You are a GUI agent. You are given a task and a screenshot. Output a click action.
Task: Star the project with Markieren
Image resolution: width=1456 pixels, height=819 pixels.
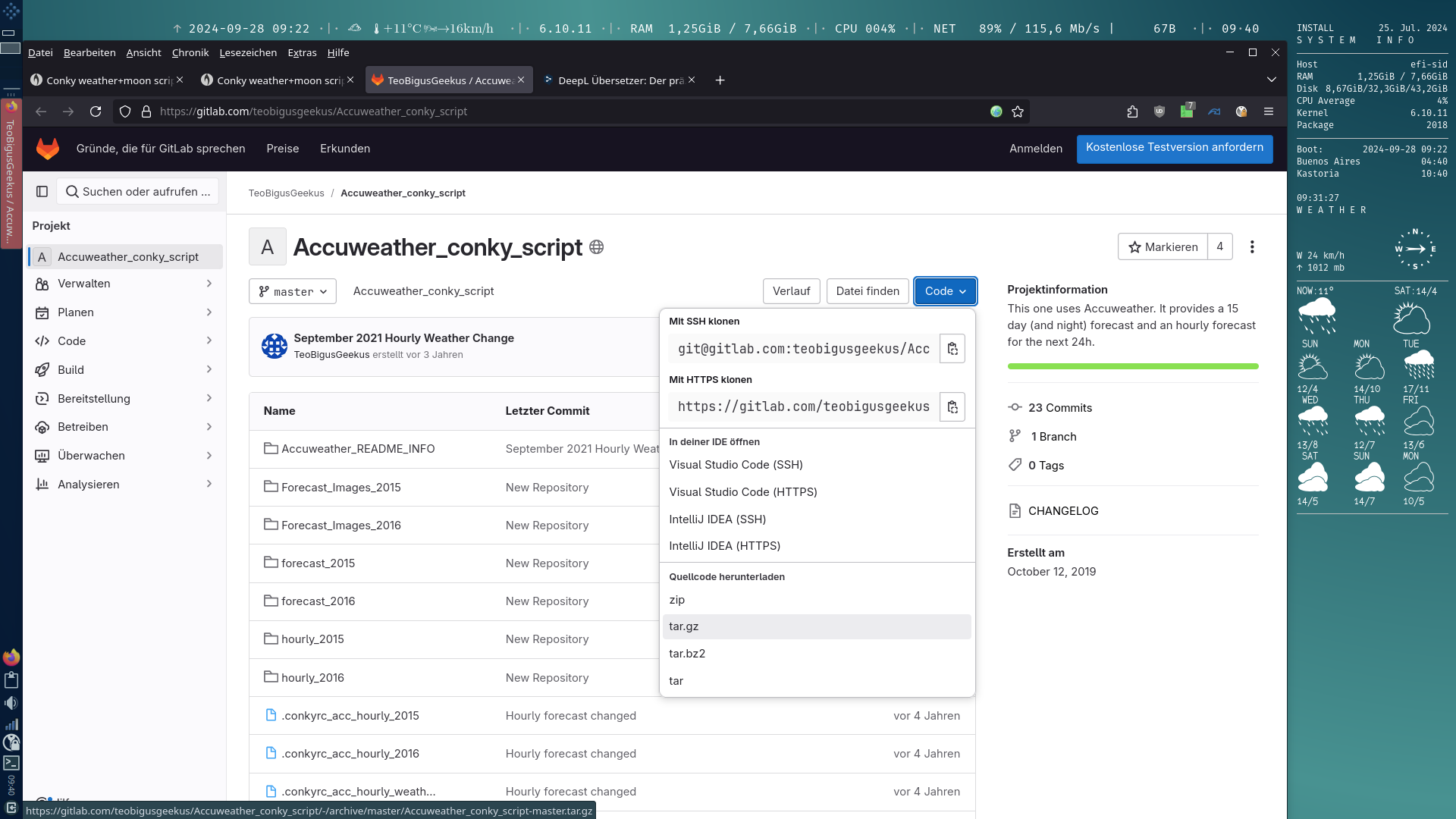point(1163,247)
